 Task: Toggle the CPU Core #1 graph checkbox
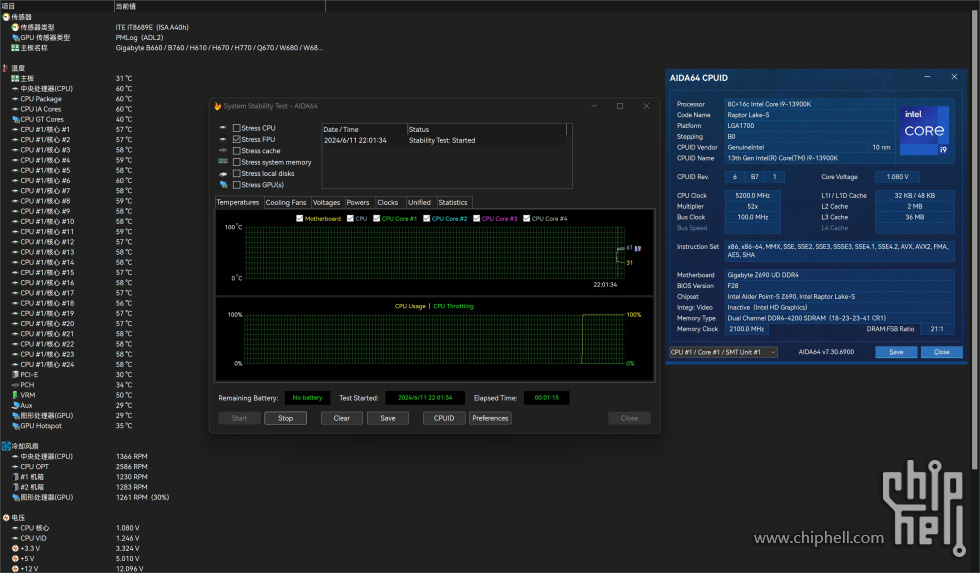click(376, 219)
